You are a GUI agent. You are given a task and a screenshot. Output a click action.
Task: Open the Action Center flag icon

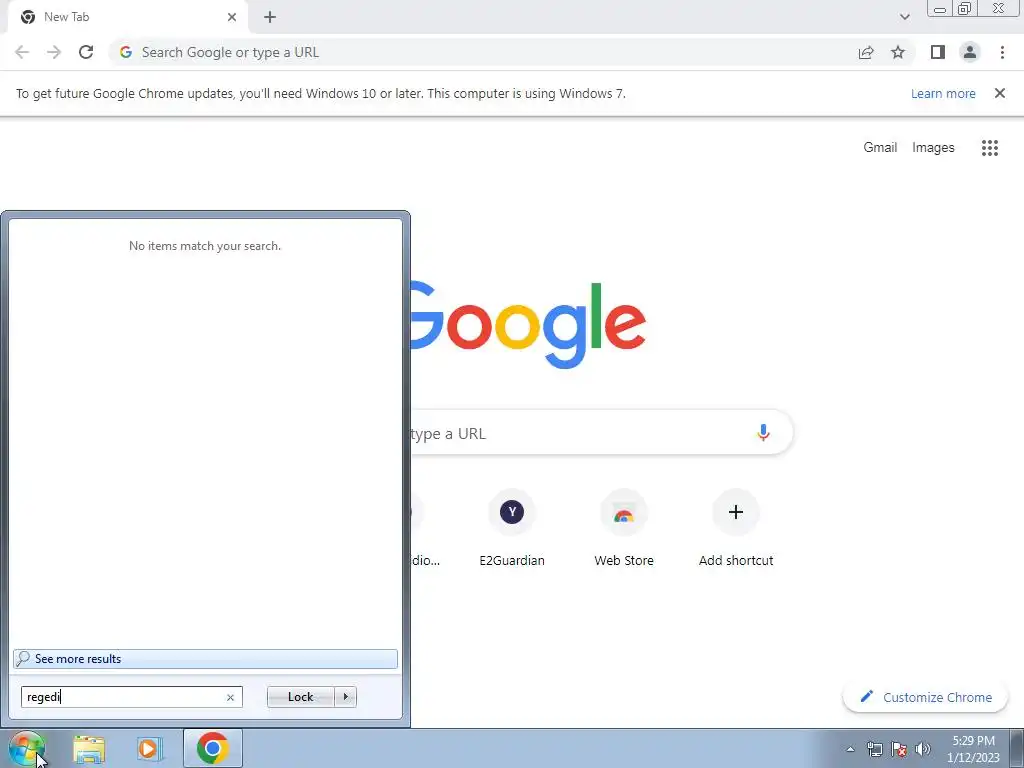(x=899, y=749)
